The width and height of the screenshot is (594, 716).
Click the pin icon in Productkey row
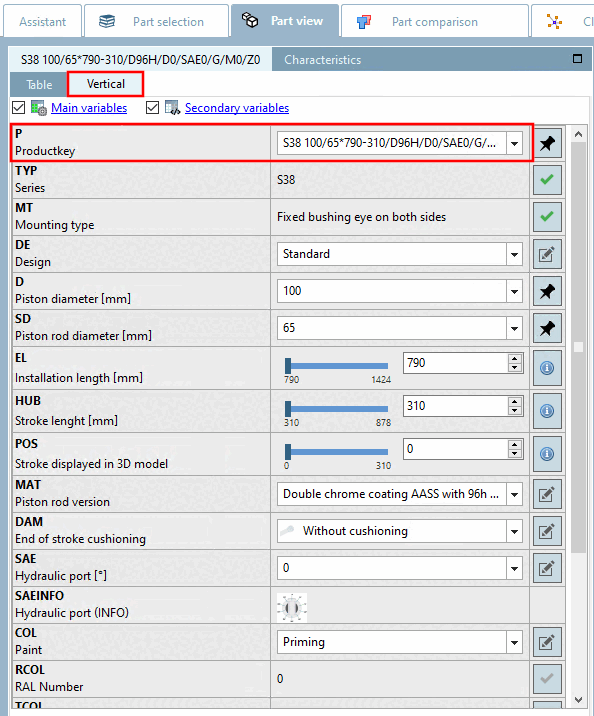(547, 143)
